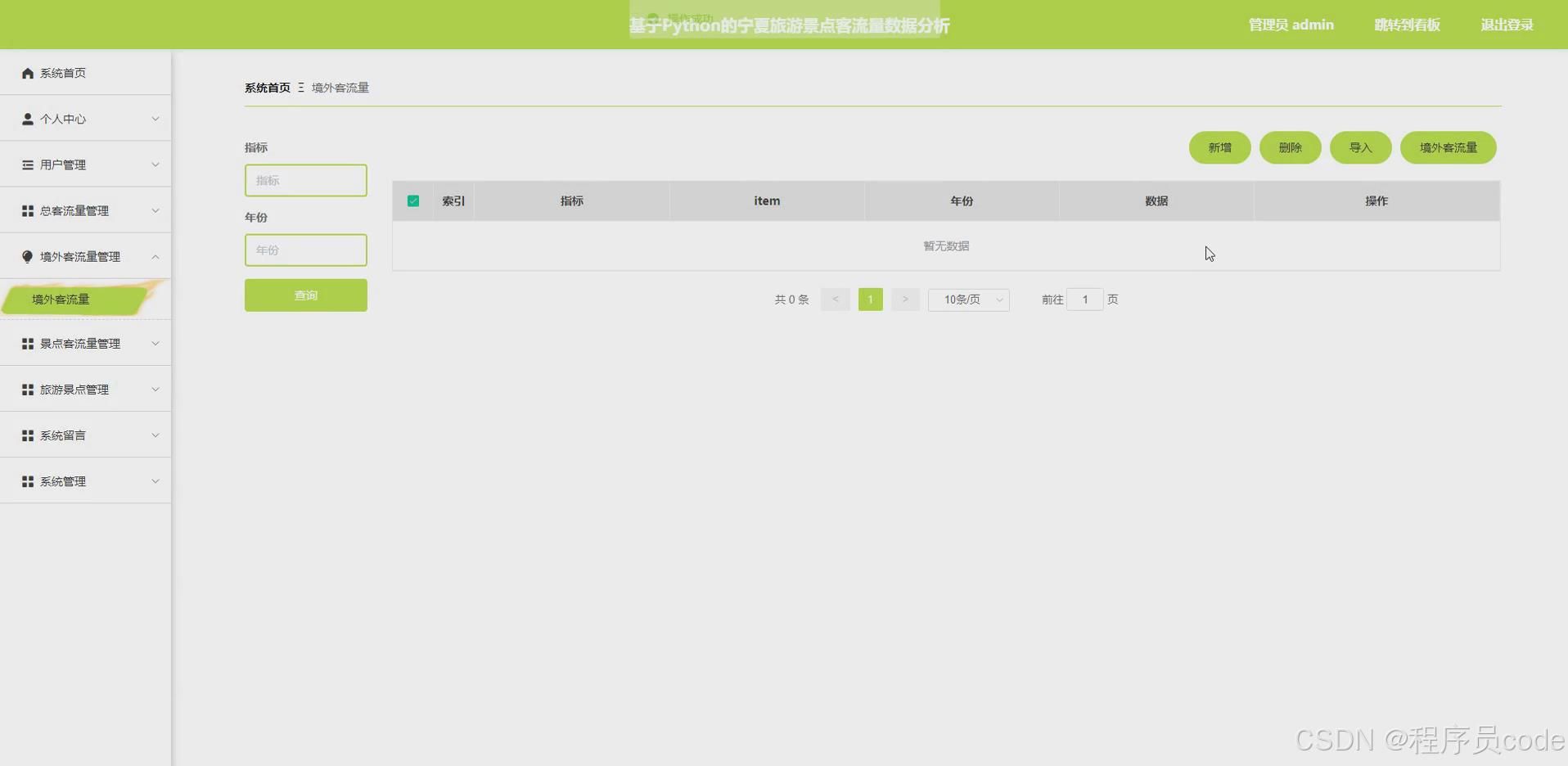Click the 指标 column header
The width and height of the screenshot is (1568, 766).
tap(572, 201)
